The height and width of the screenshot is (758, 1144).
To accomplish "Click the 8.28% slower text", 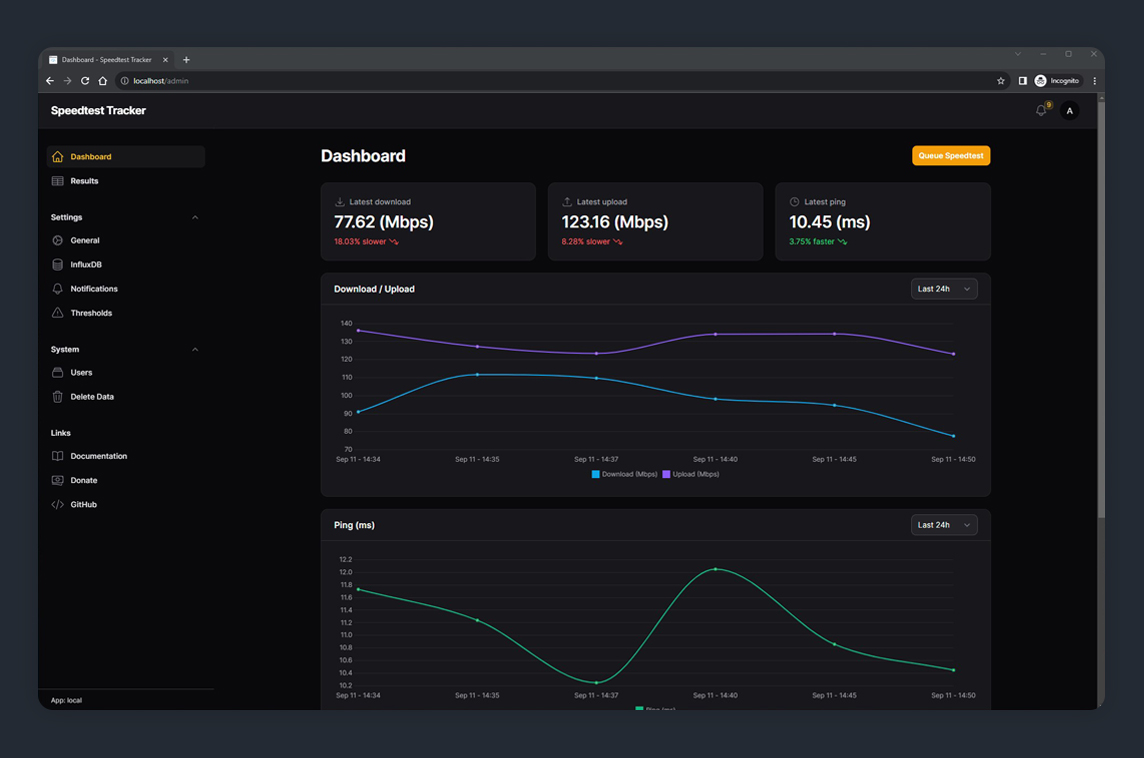I will (586, 241).
